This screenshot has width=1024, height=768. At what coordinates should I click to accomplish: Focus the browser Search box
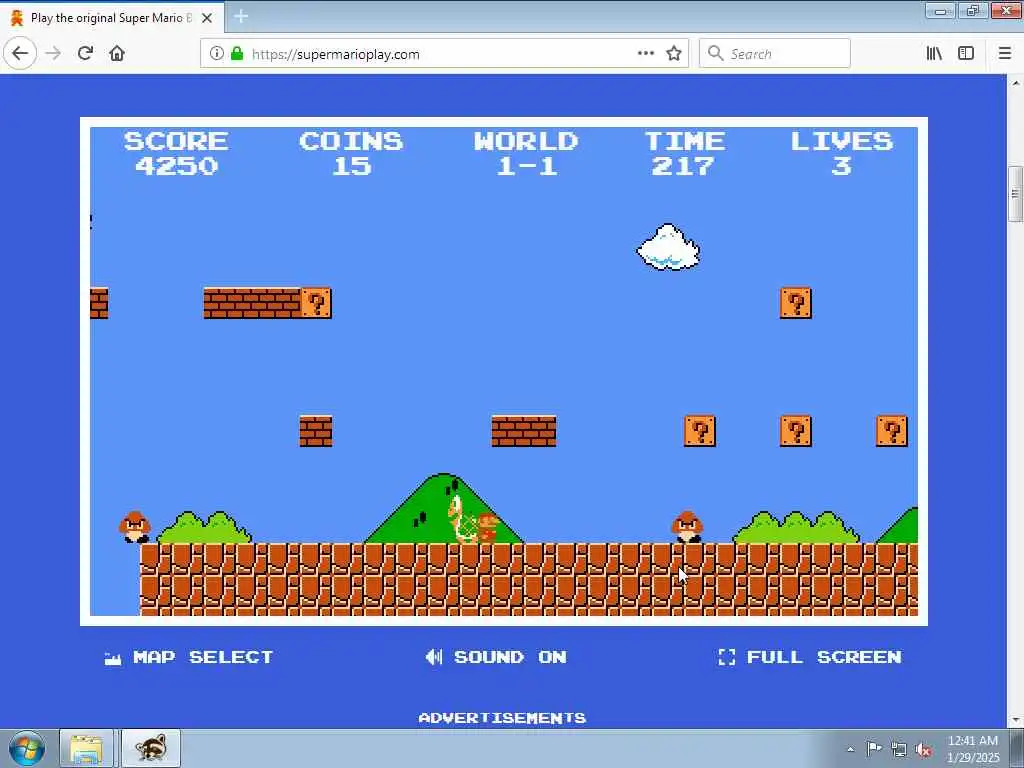pyautogui.click(x=775, y=54)
